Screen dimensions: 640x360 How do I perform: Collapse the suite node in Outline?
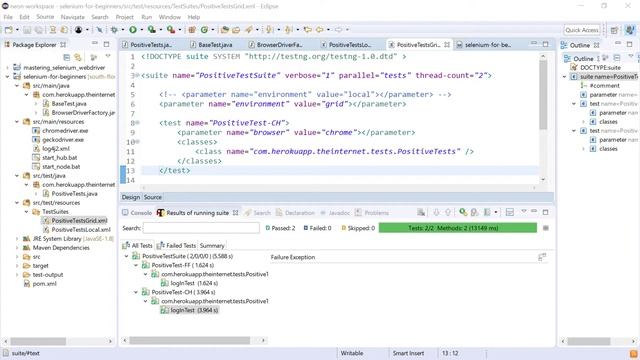point(564,77)
